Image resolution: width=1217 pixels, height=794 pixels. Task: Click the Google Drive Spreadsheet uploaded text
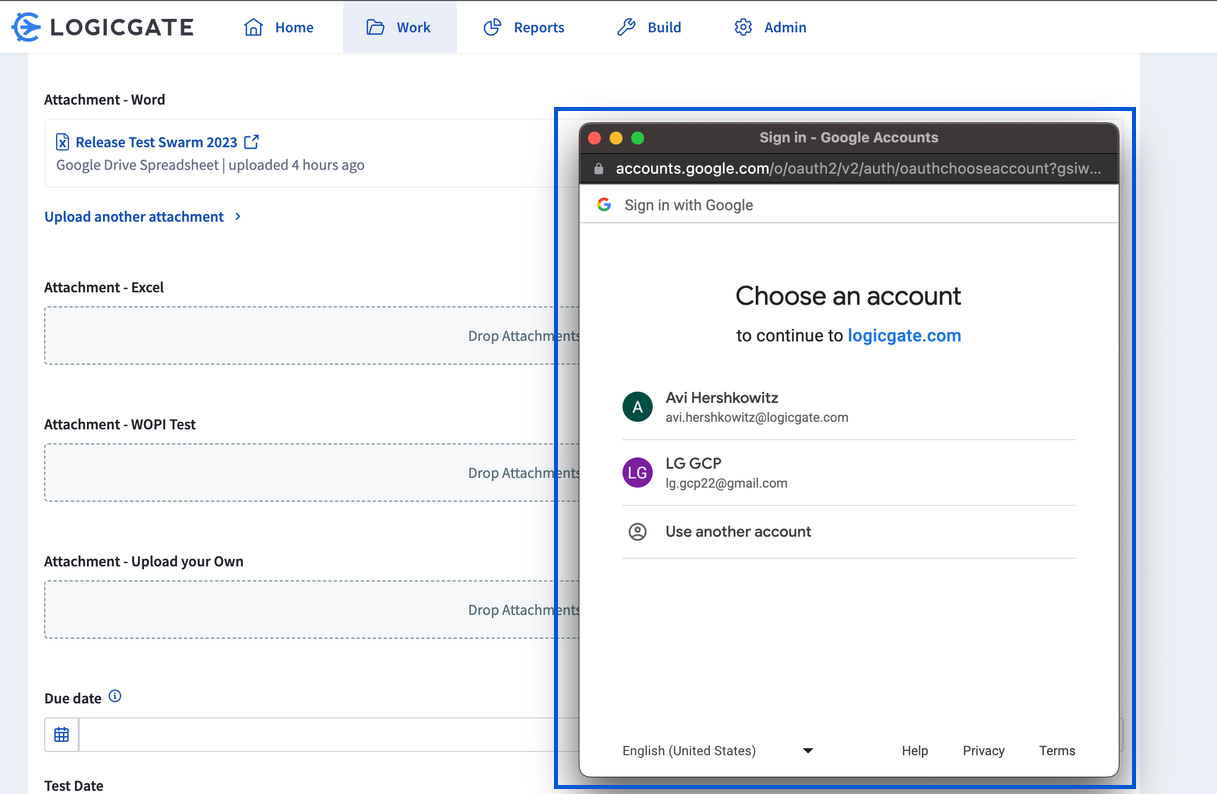pyautogui.click(x=210, y=165)
